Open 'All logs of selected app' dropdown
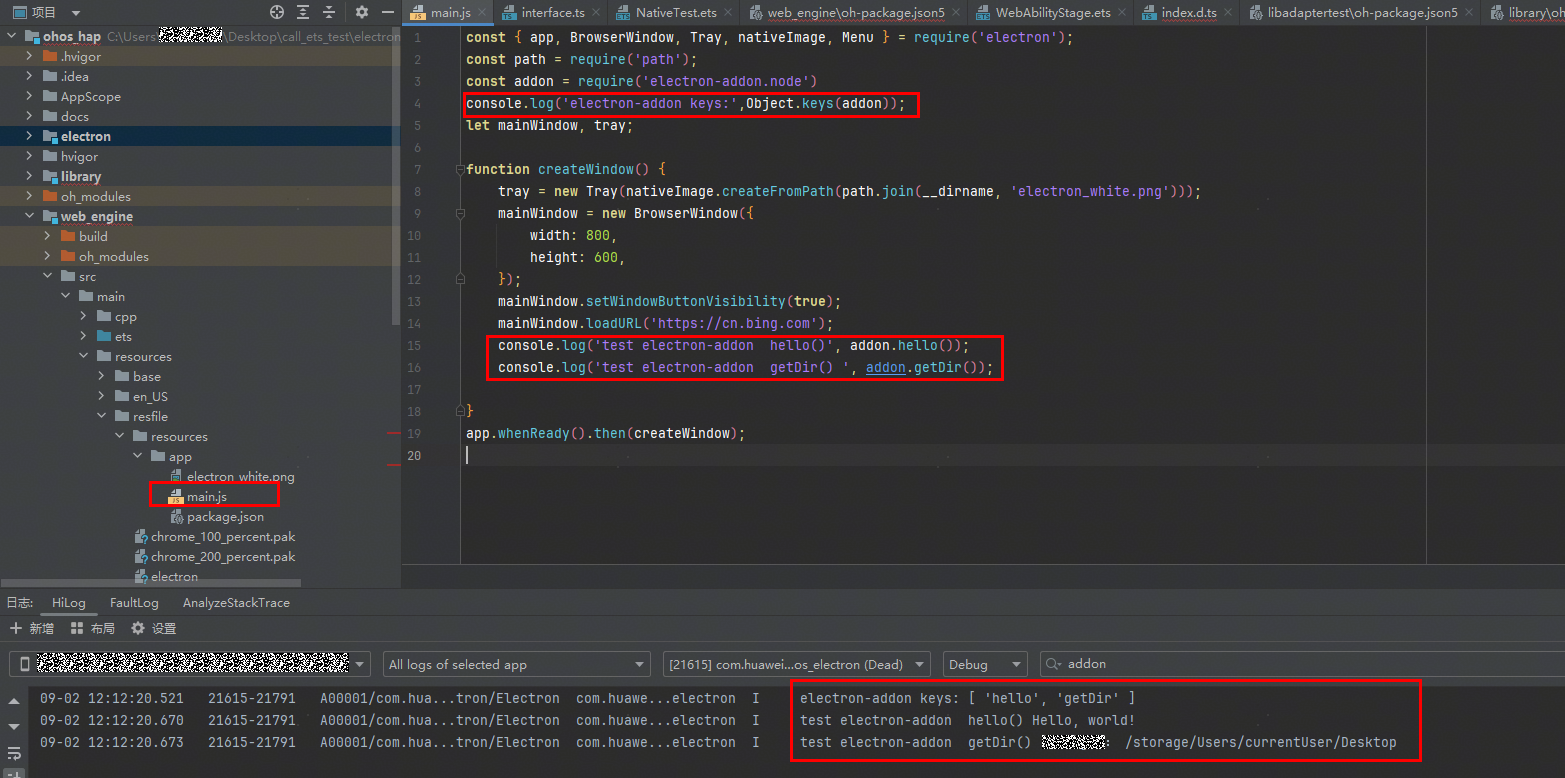Image resolution: width=1565 pixels, height=778 pixels. coord(516,664)
